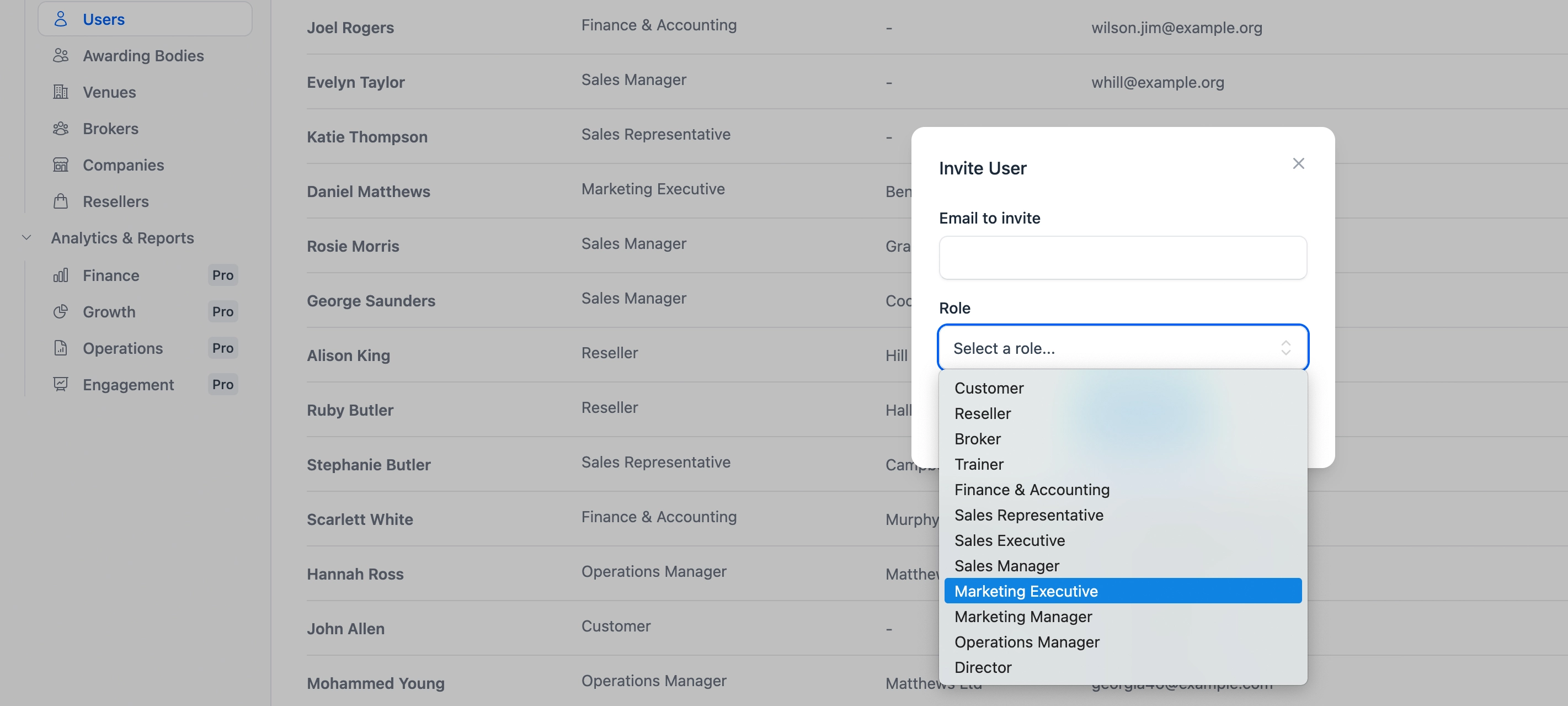Viewport: 1568px width, 706px height.
Task: Click the Resellers shopping bag icon
Action: click(x=60, y=201)
